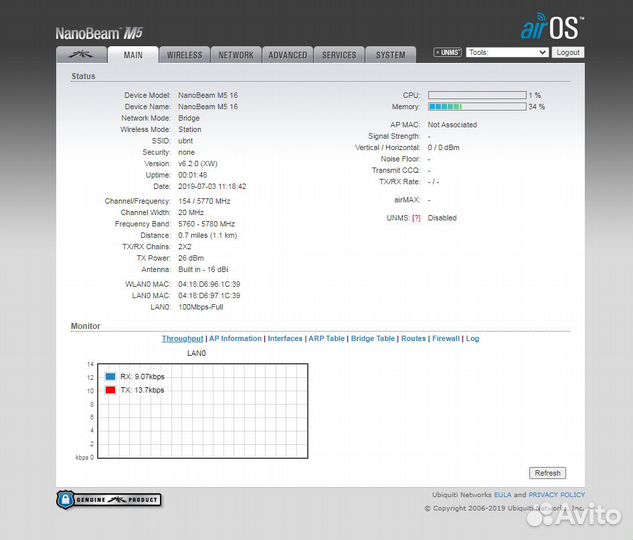Open the SERVICES tab

(339, 55)
